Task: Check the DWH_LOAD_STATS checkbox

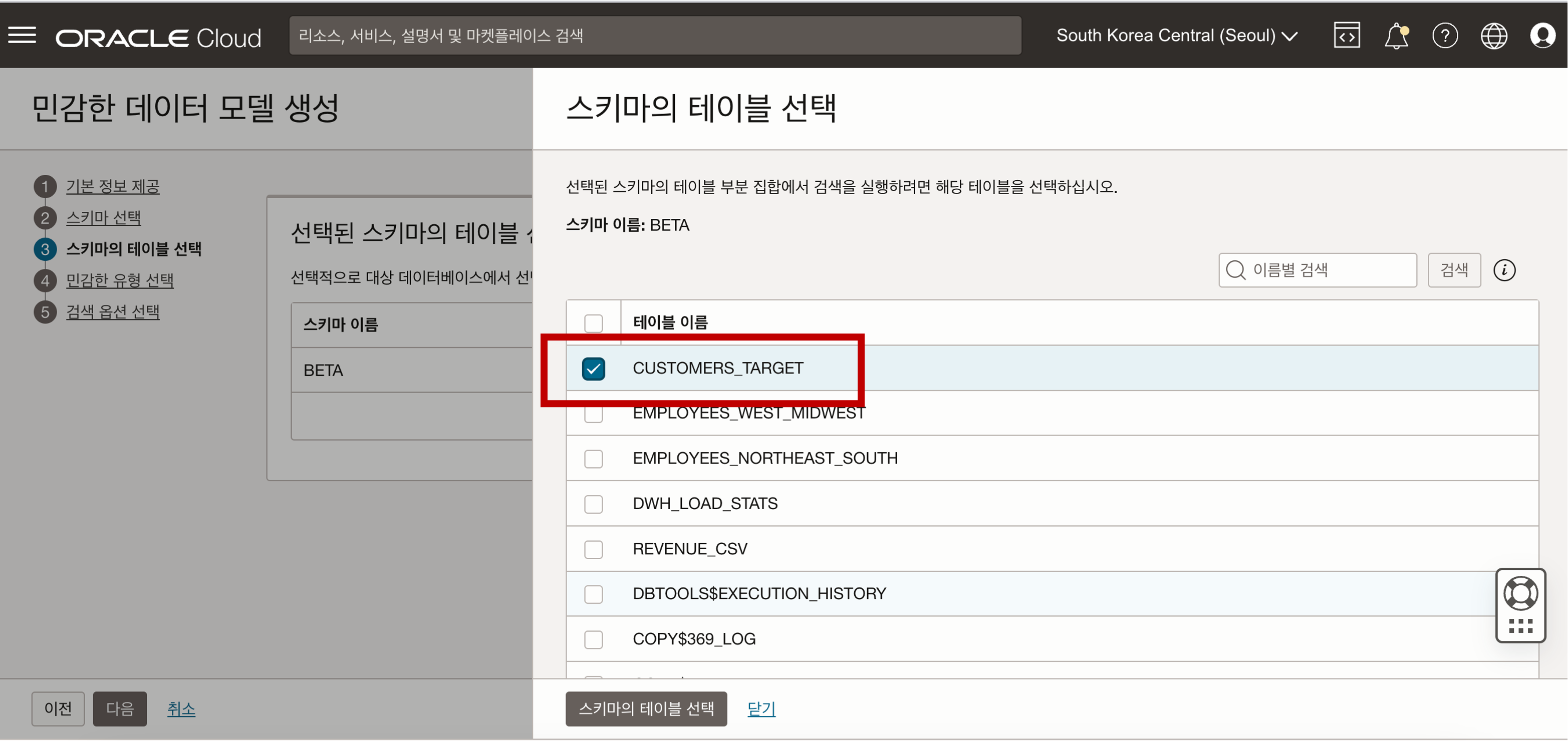Action: [x=594, y=504]
